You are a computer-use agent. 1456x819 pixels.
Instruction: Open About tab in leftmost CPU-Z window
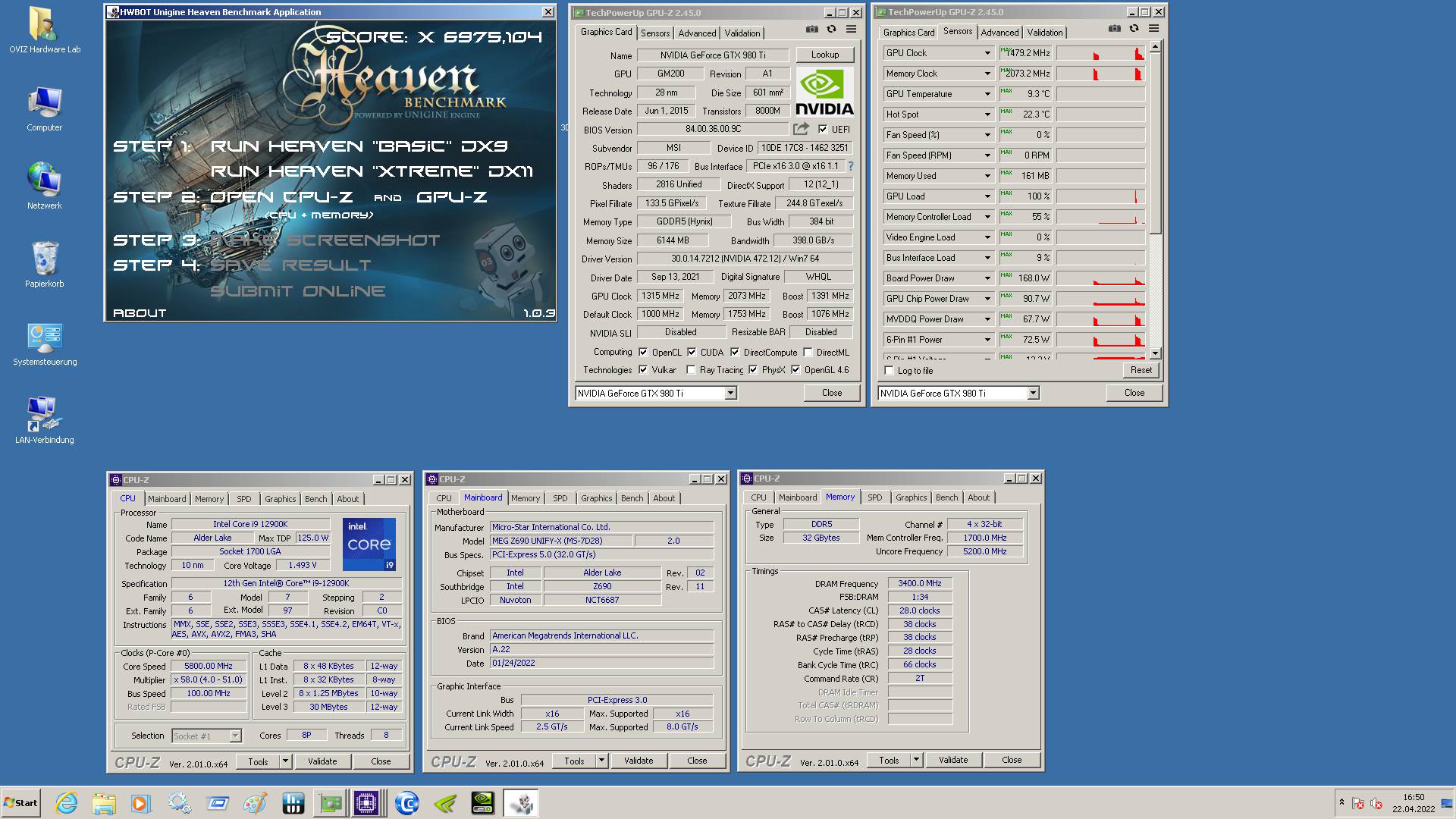pyautogui.click(x=348, y=499)
